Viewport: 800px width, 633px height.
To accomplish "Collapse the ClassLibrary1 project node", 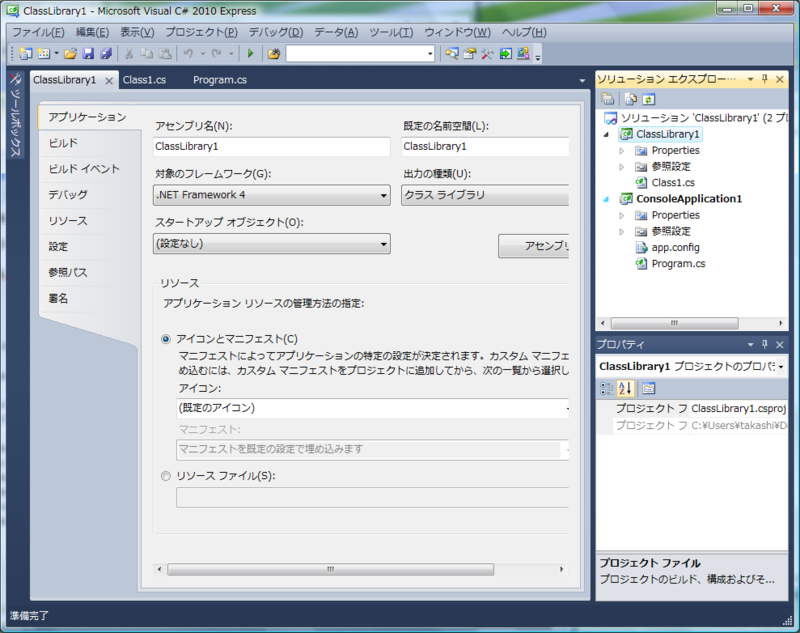I will 606,135.
